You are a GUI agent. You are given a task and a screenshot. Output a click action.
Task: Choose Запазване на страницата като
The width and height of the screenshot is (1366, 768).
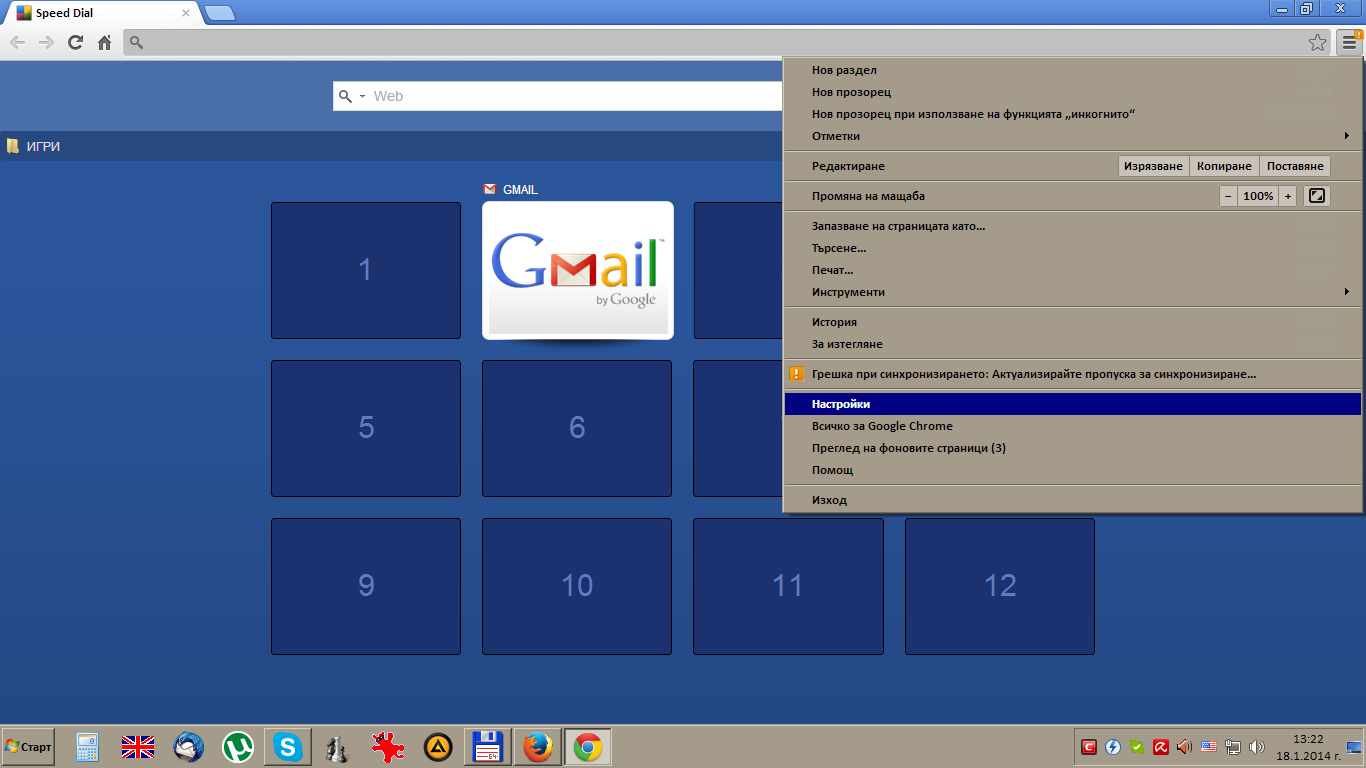1072,226
